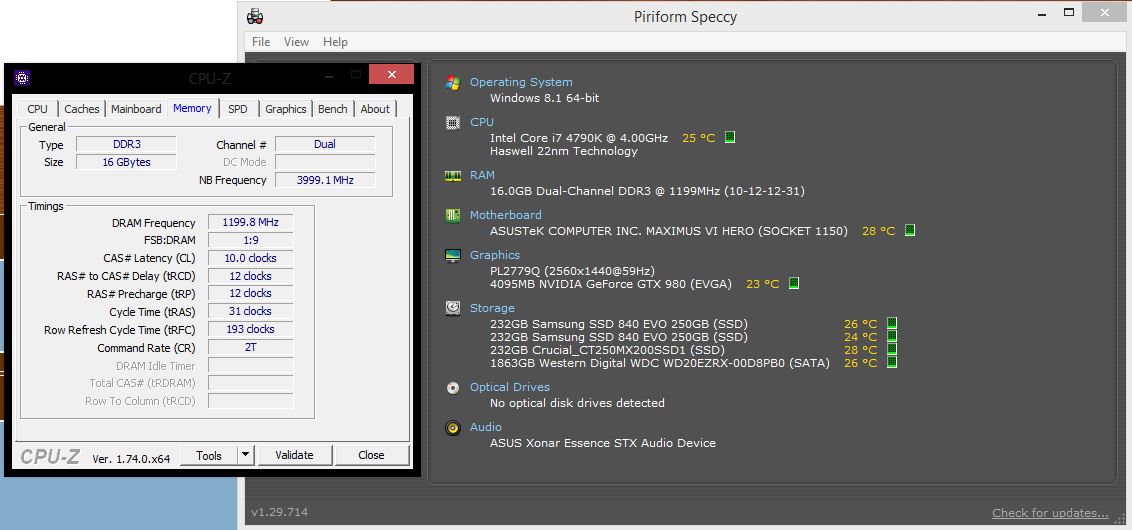Viewport: 1132px width, 530px height.
Task: Click the Command Rate 2T field
Action: tap(251, 347)
